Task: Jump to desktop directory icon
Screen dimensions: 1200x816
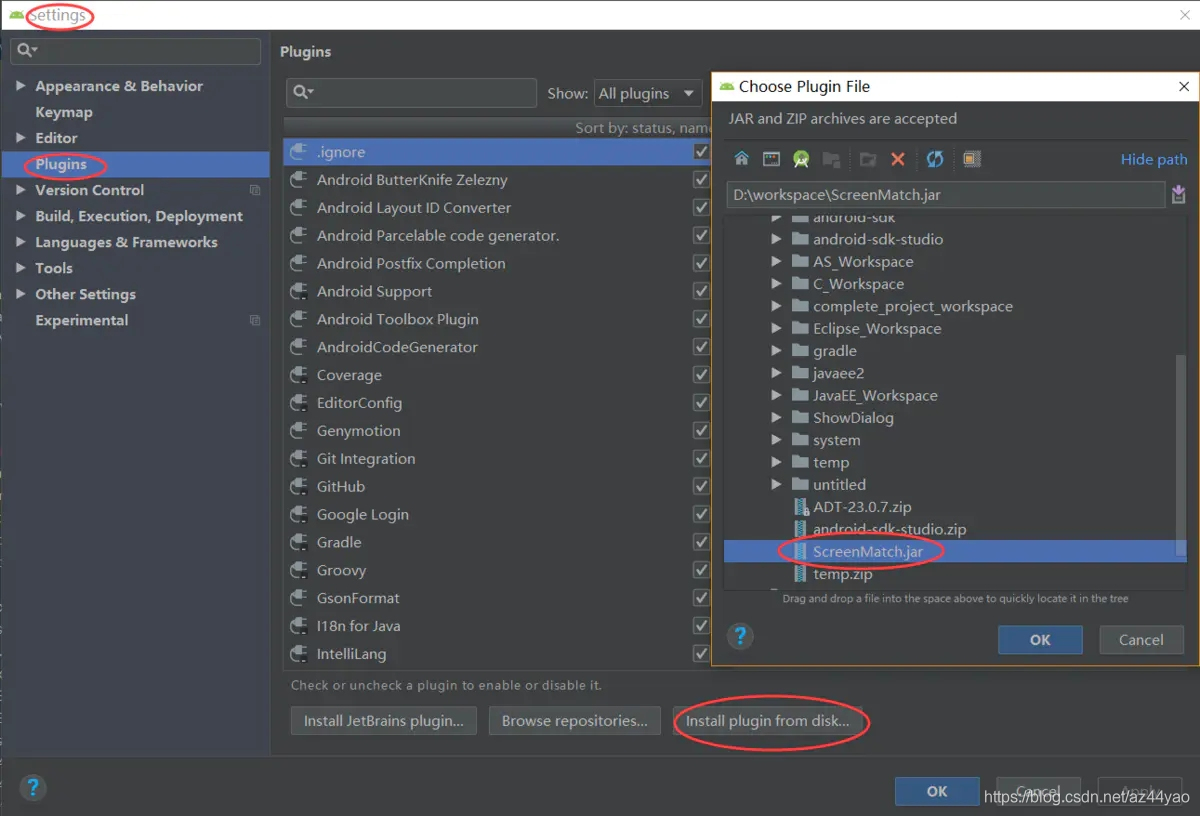Action: [771, 159]
